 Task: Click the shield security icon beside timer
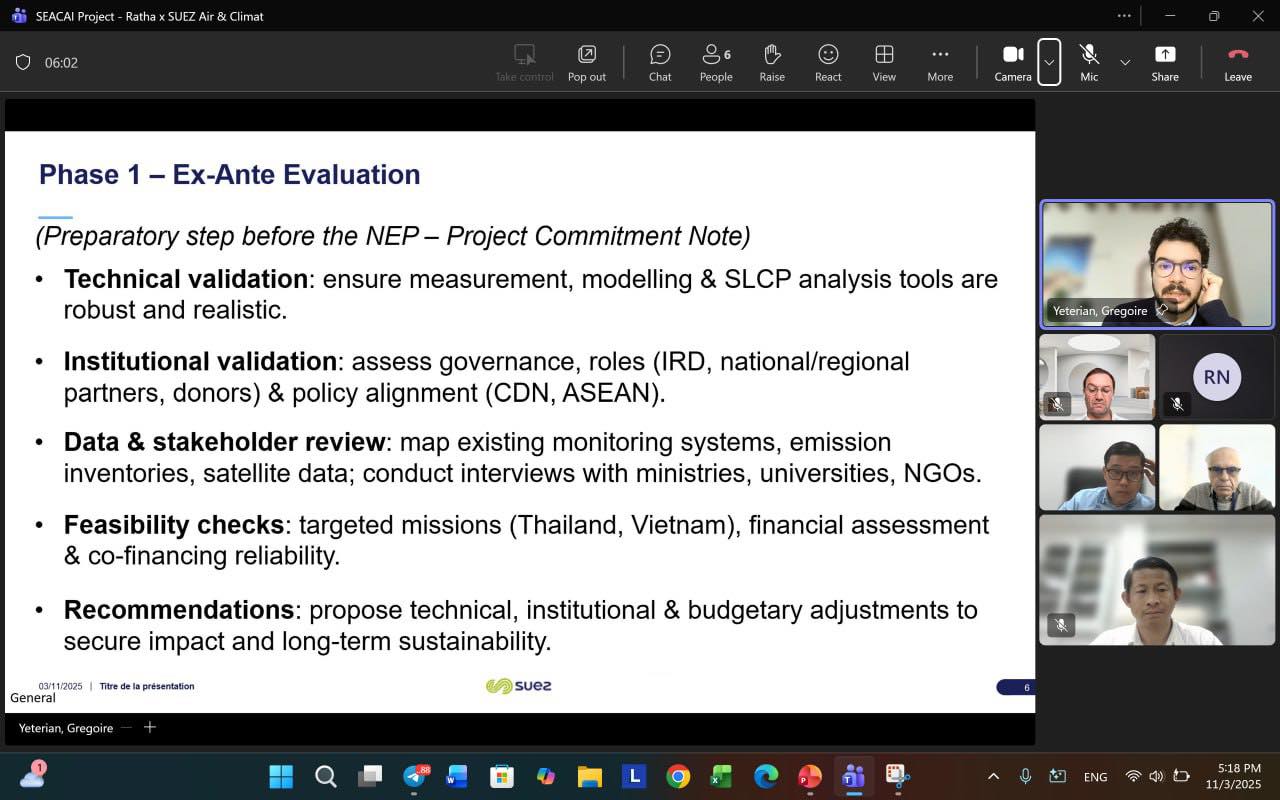(23, 62)
